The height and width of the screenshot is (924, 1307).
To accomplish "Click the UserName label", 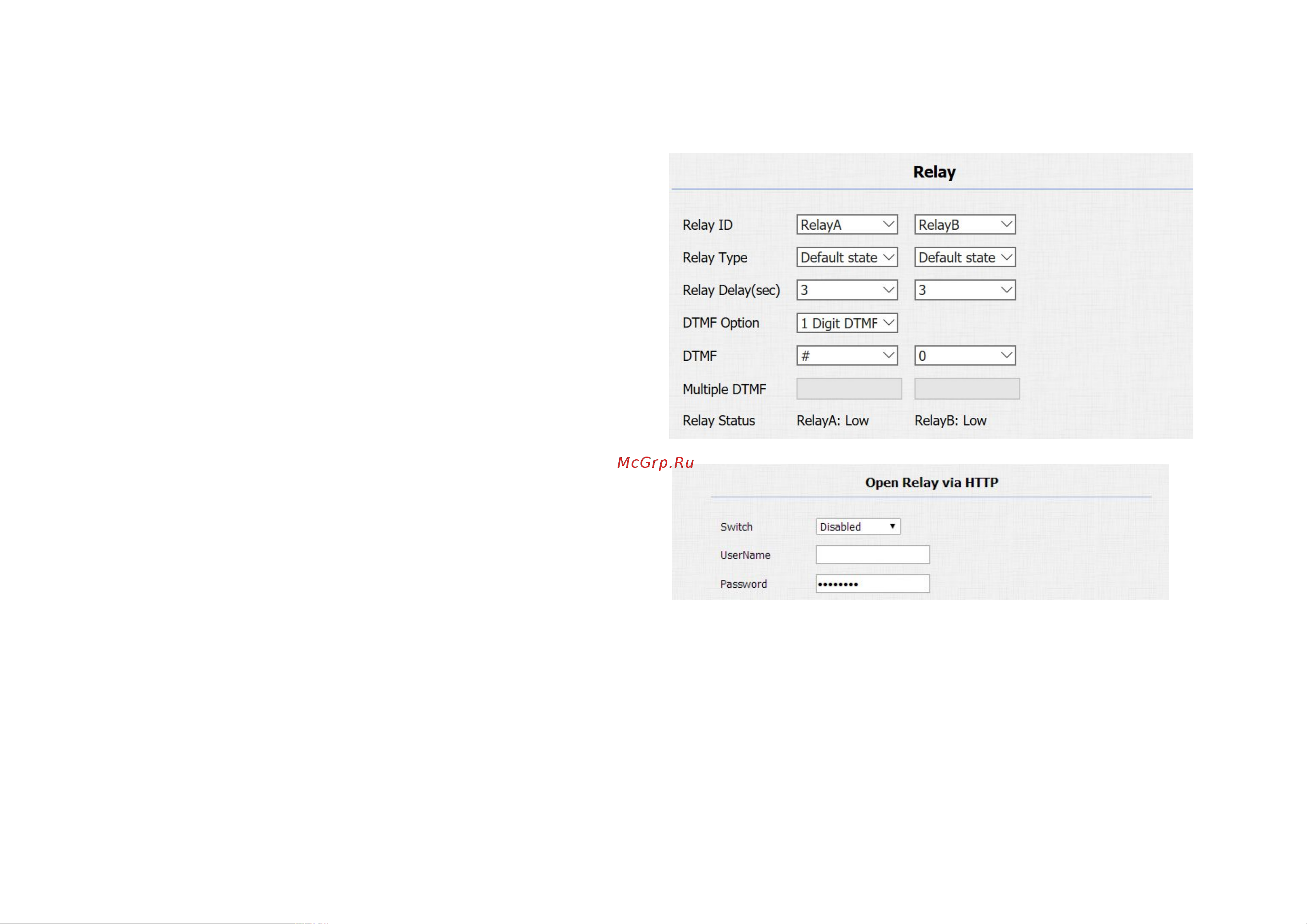I will pyautogui.click(x=745, y=555).
